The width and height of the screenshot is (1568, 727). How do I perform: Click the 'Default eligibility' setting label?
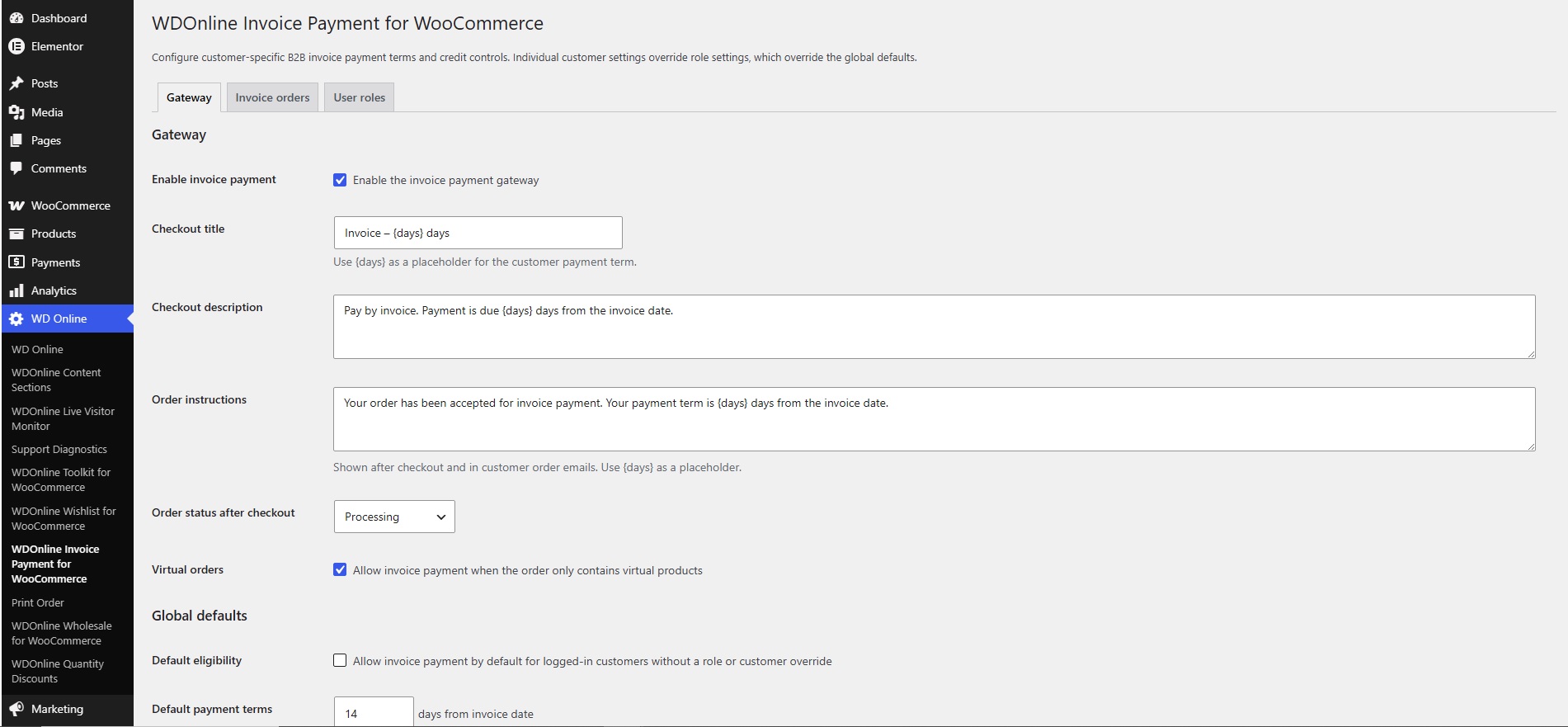(x=196, y=660)
